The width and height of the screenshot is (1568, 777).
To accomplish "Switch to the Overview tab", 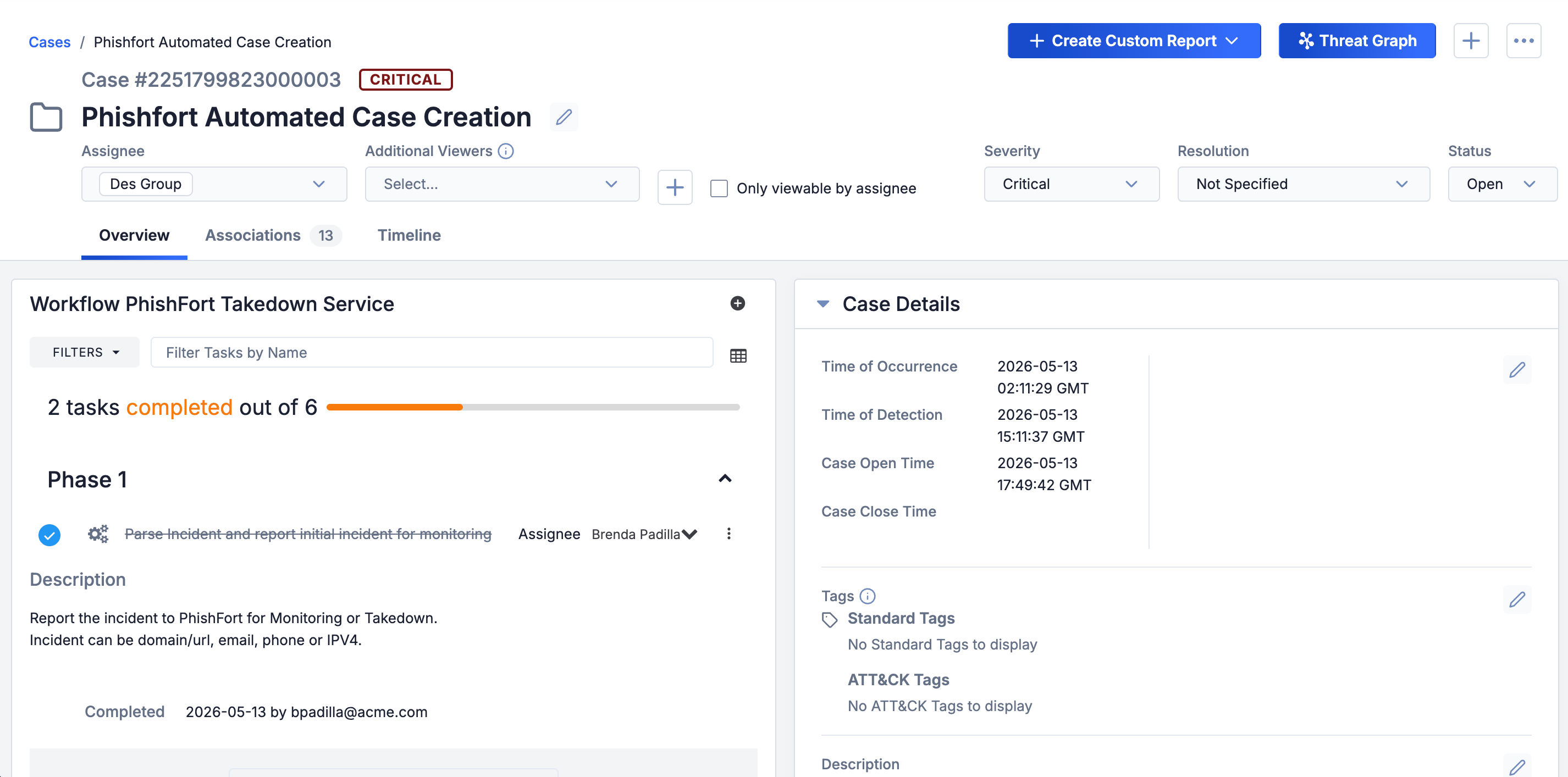I will 134,236.
